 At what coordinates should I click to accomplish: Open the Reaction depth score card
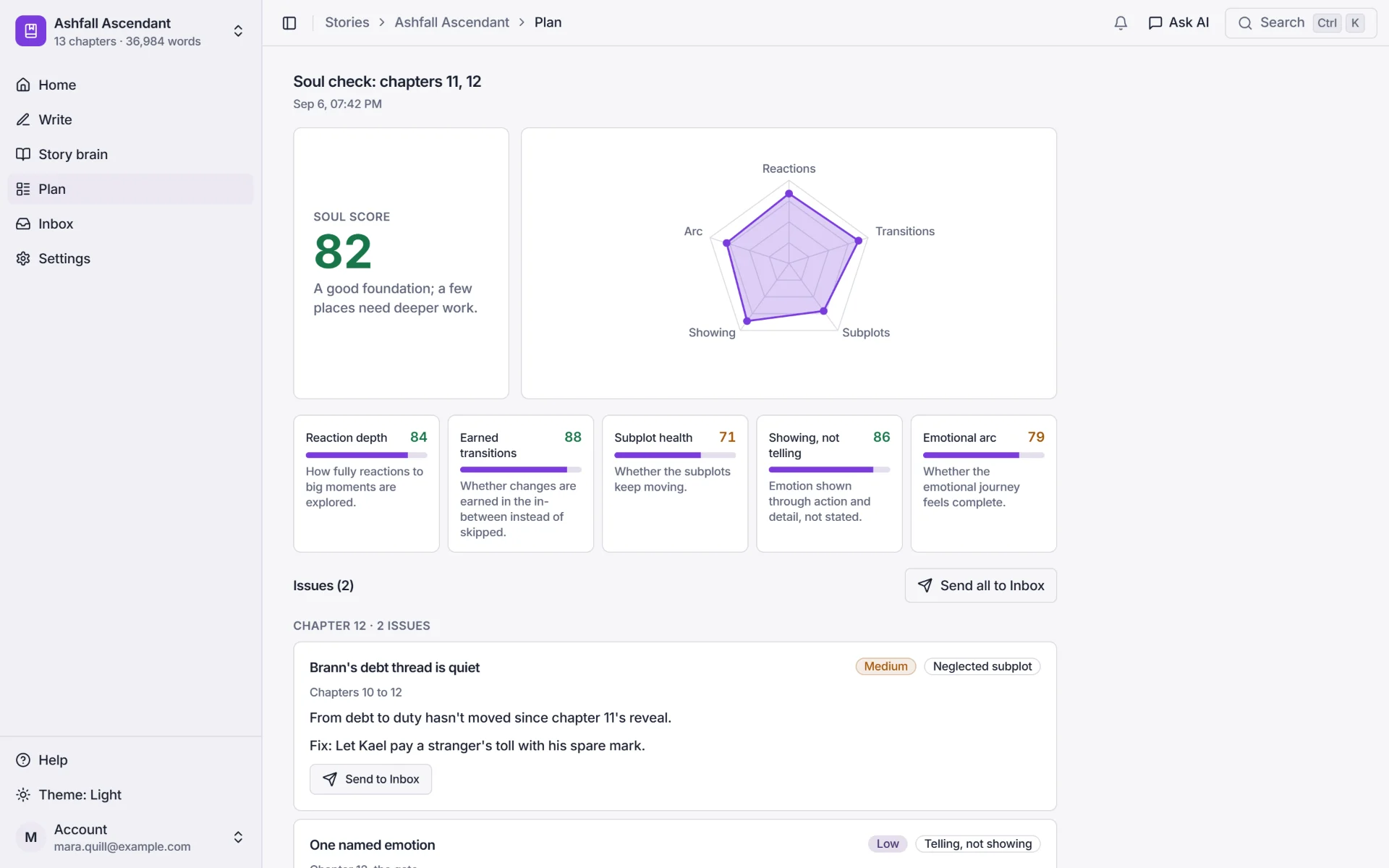tap(366, 483)
